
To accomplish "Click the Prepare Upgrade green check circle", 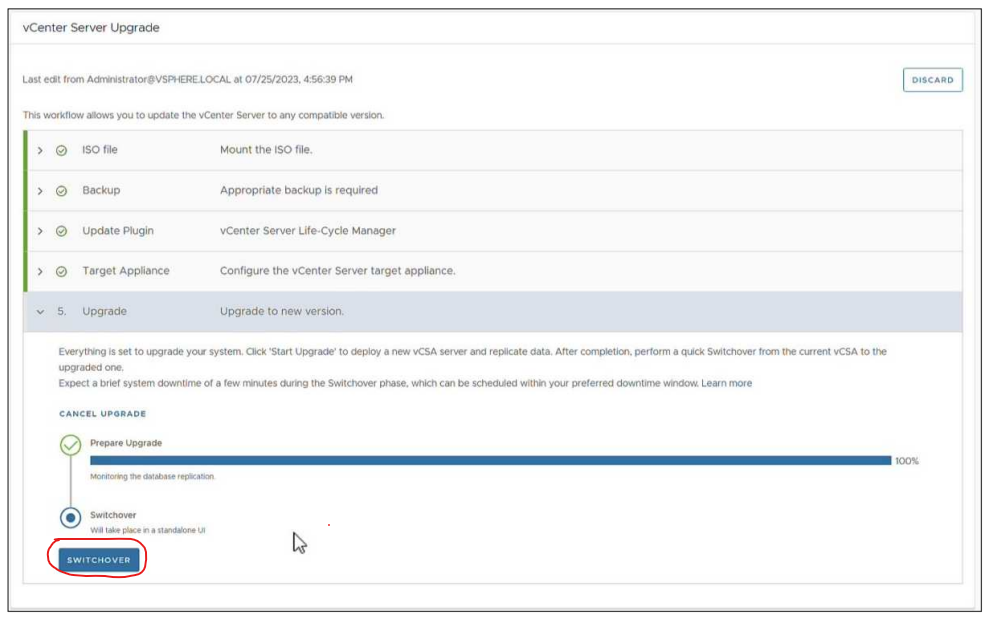I will pos(70,445).
